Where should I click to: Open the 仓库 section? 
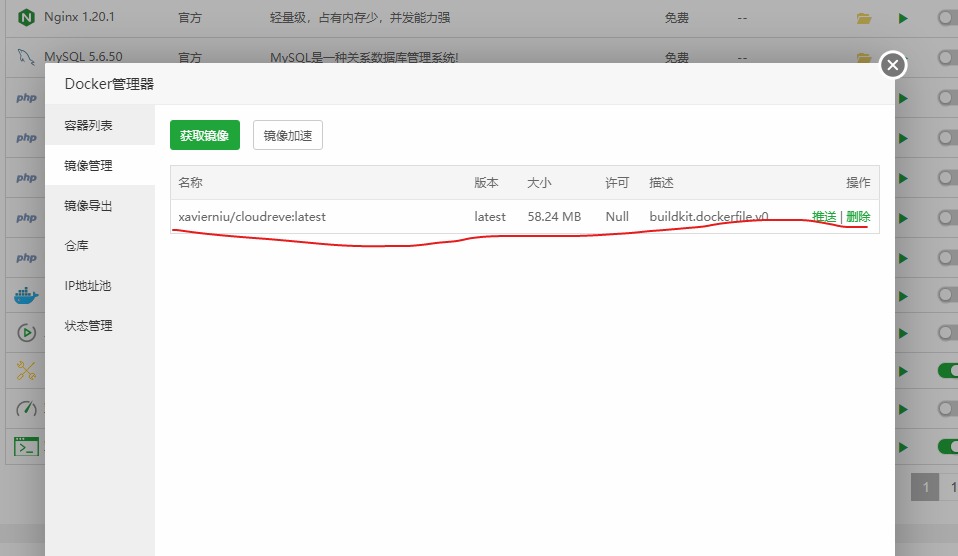100,246
